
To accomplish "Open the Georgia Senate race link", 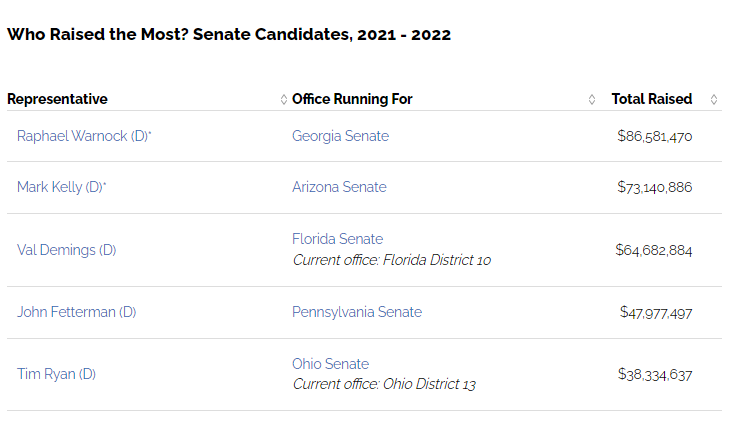I will point(340,136).
